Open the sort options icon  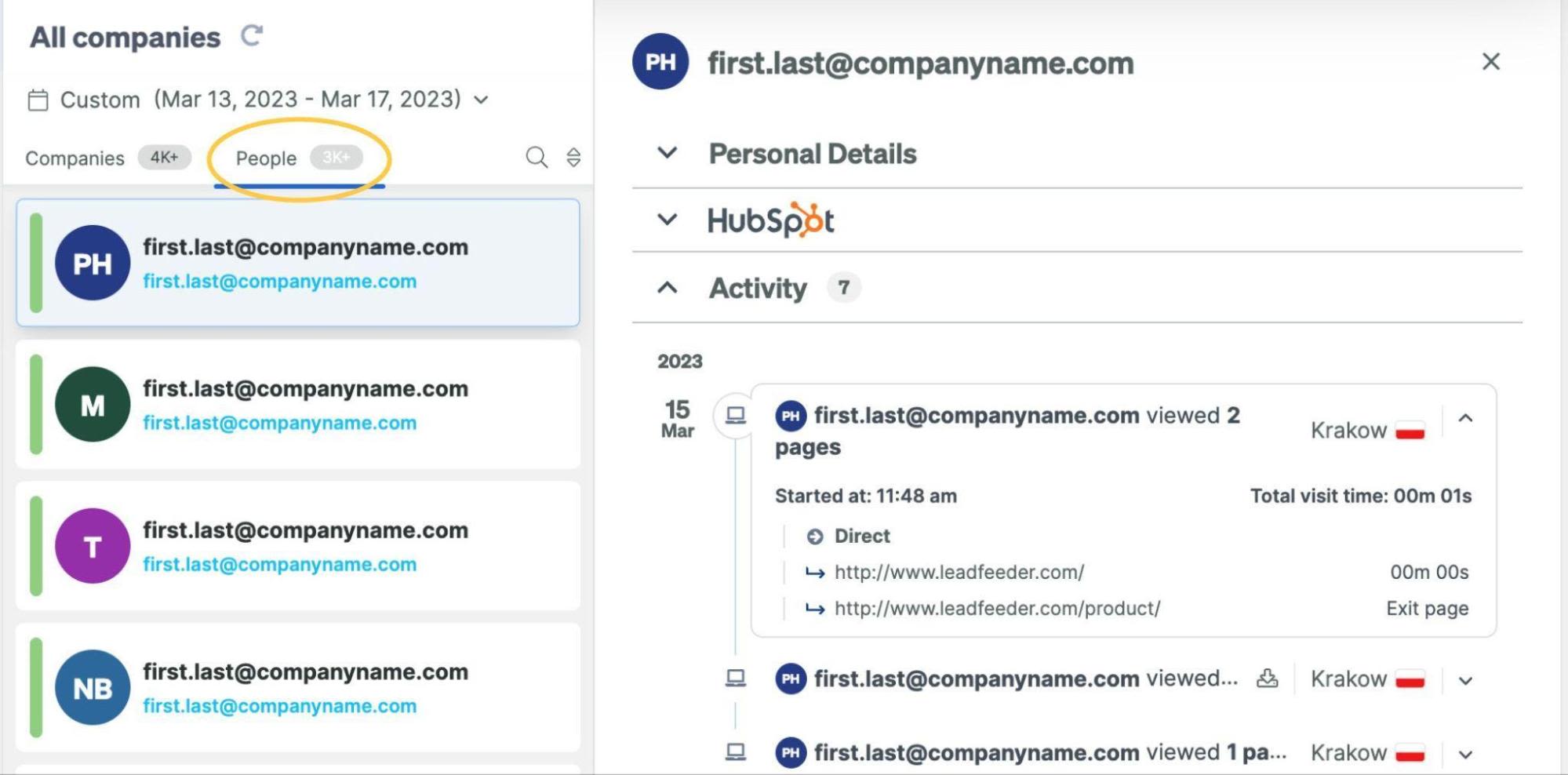(573, 157)
